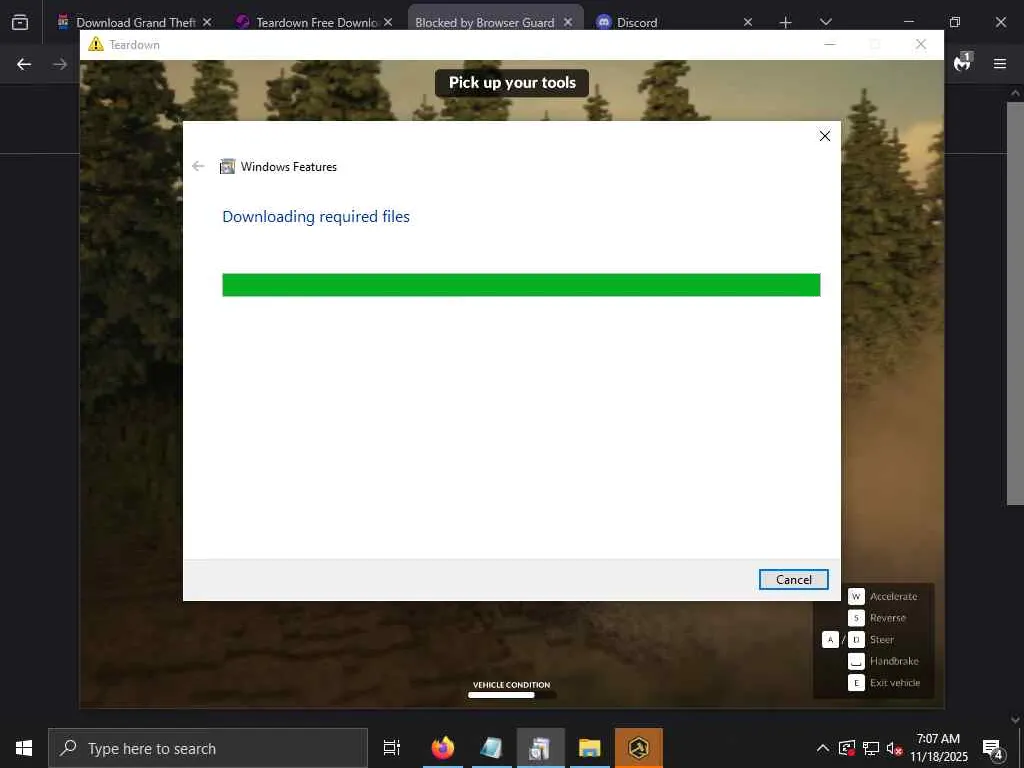Viewport: 1024px width, 768px height.
Task: Open File Explorer from taskbar
Action: [x=590, y=748]
